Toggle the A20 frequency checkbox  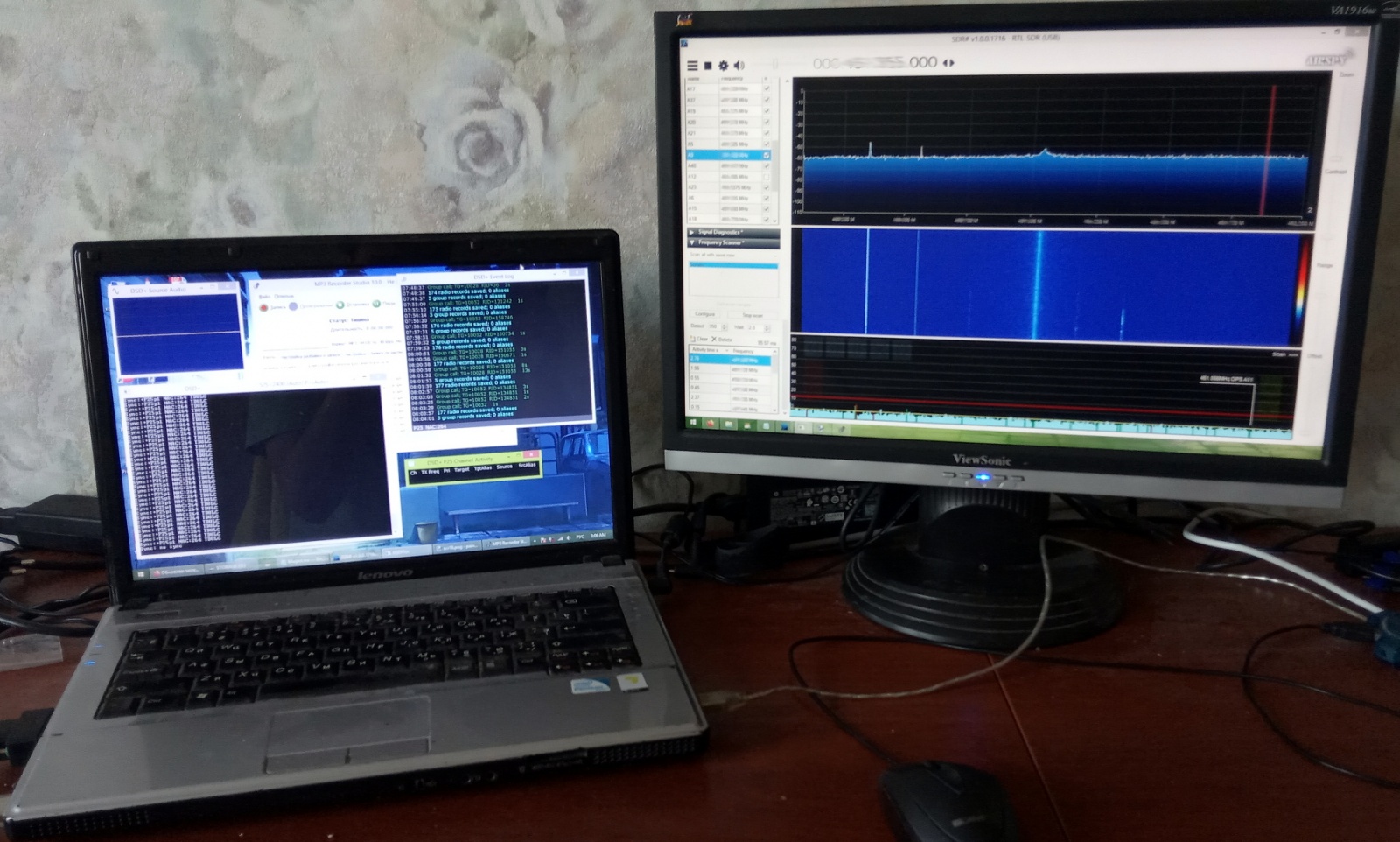pos(766,123)
